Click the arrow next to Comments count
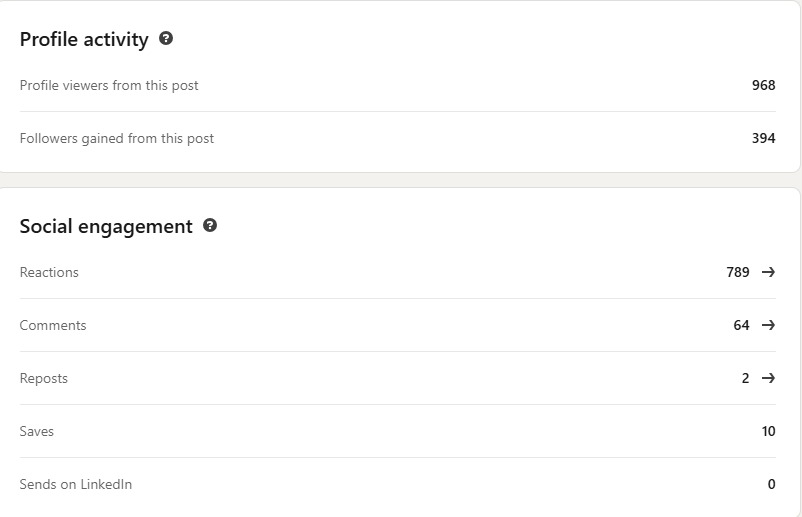802x517 pixels. point(768,325)
